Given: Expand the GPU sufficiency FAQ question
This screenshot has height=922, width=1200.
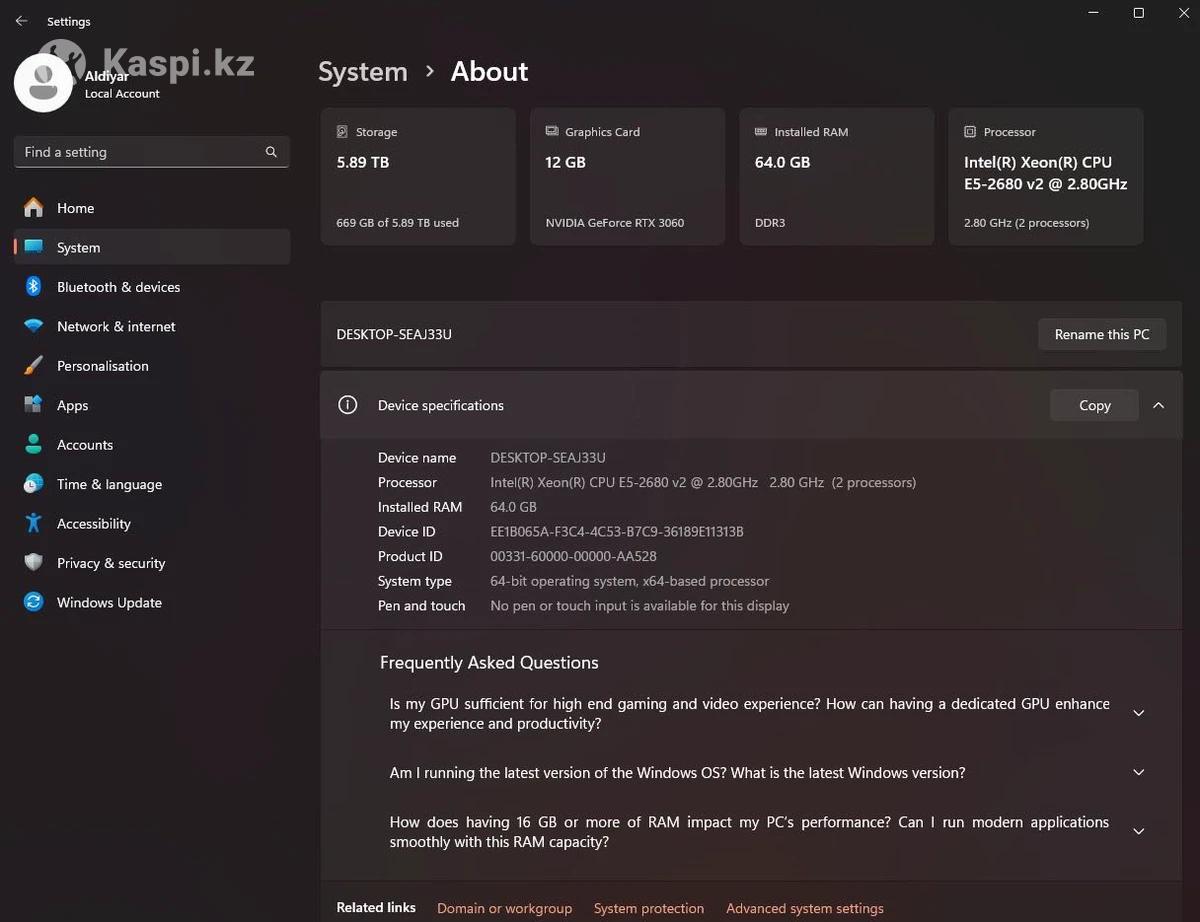Looking at the screenshot, I should [1138, 713].
